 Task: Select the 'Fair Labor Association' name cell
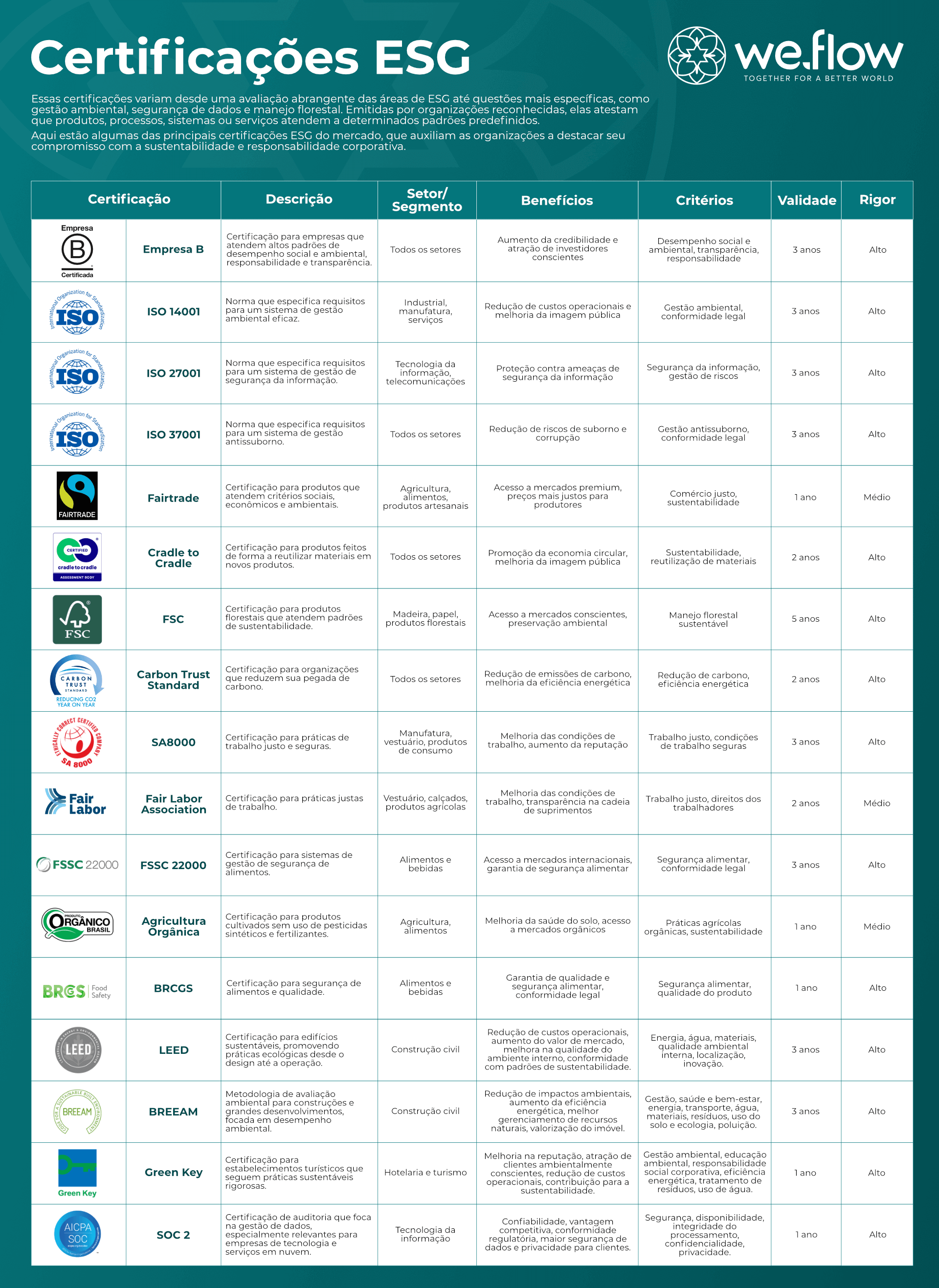pyautogui.click(x=173, y=804)
